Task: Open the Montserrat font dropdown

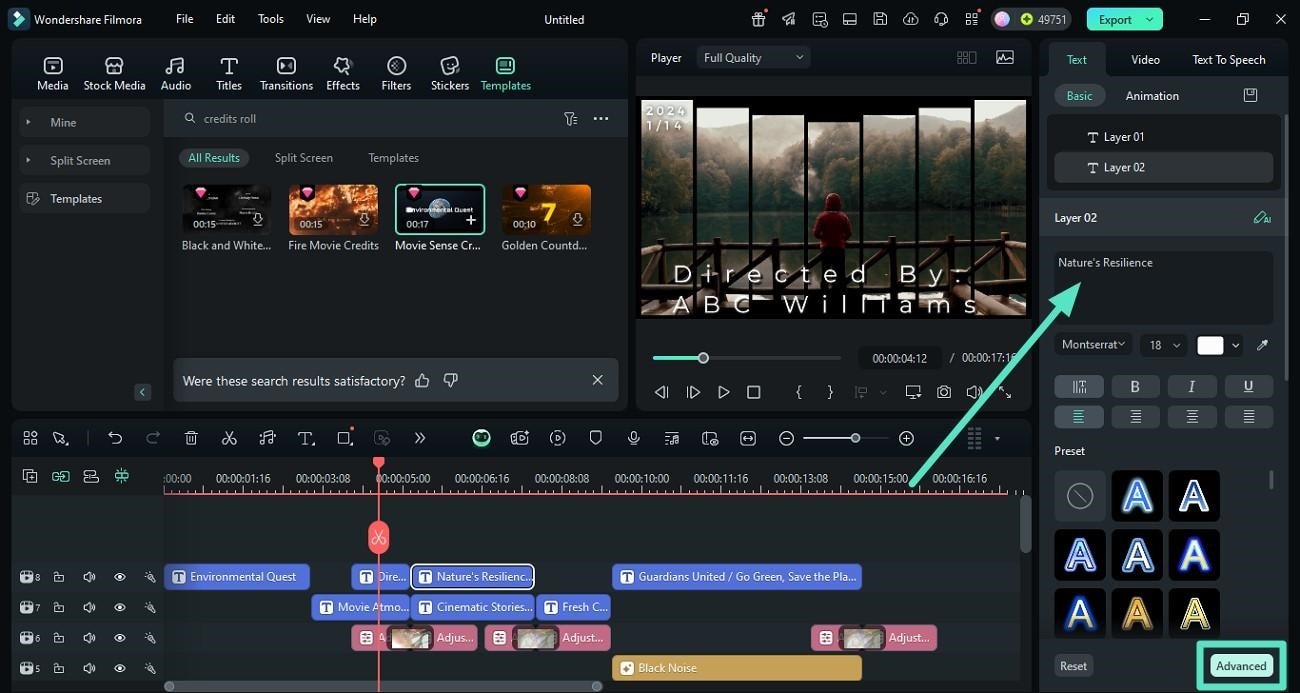Action: pyautogui.click(x=1093, y=345)
